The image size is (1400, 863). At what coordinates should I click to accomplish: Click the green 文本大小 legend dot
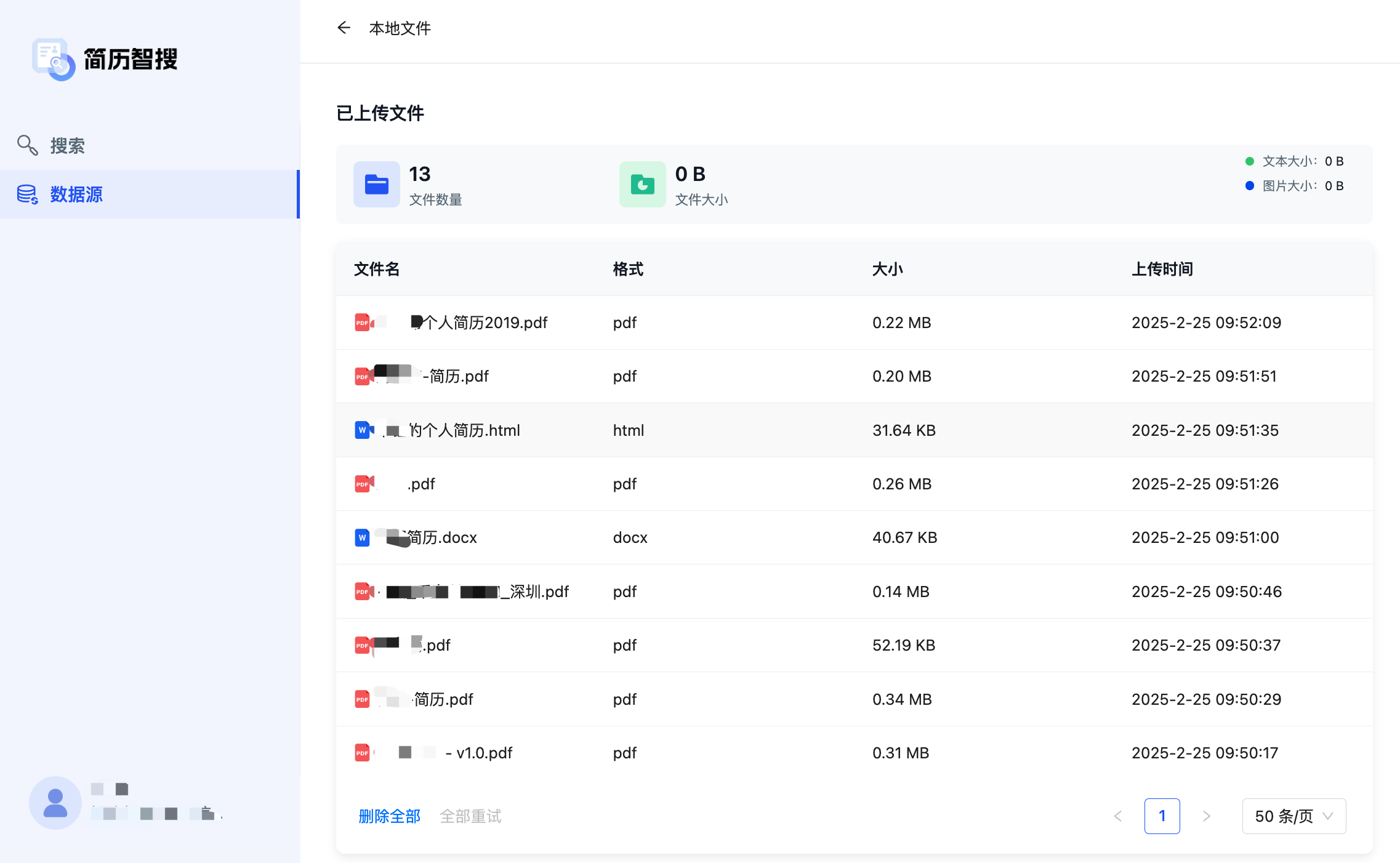(x=1250, y=161)
